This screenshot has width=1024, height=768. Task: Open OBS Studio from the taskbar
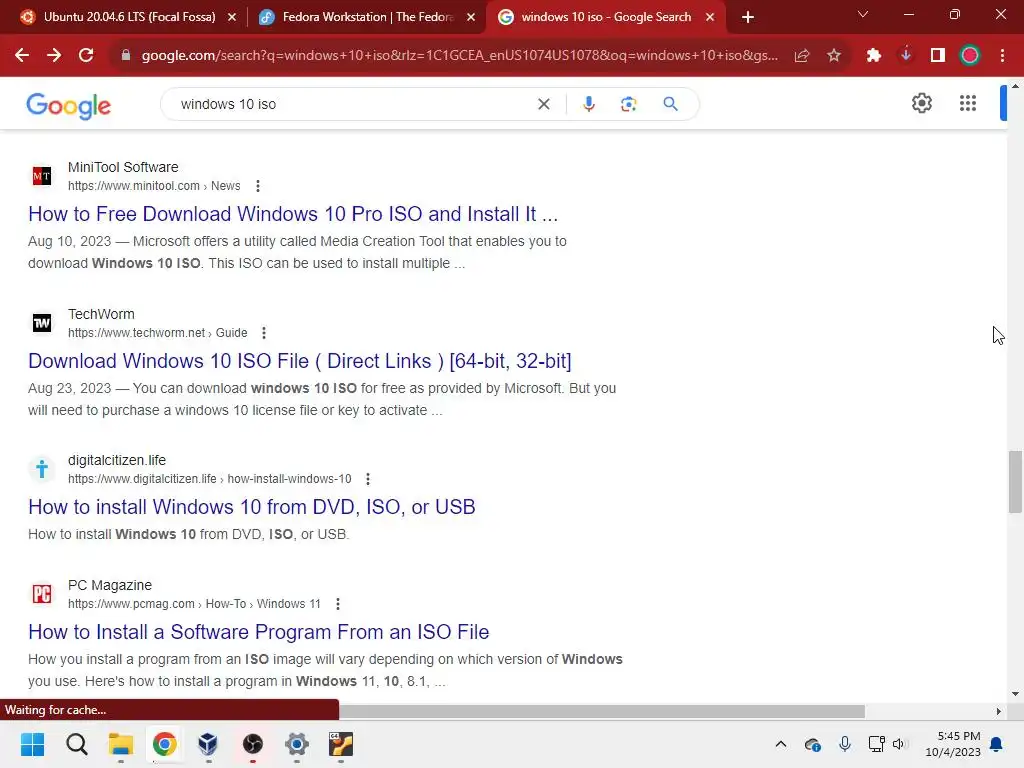click(253, 744)
